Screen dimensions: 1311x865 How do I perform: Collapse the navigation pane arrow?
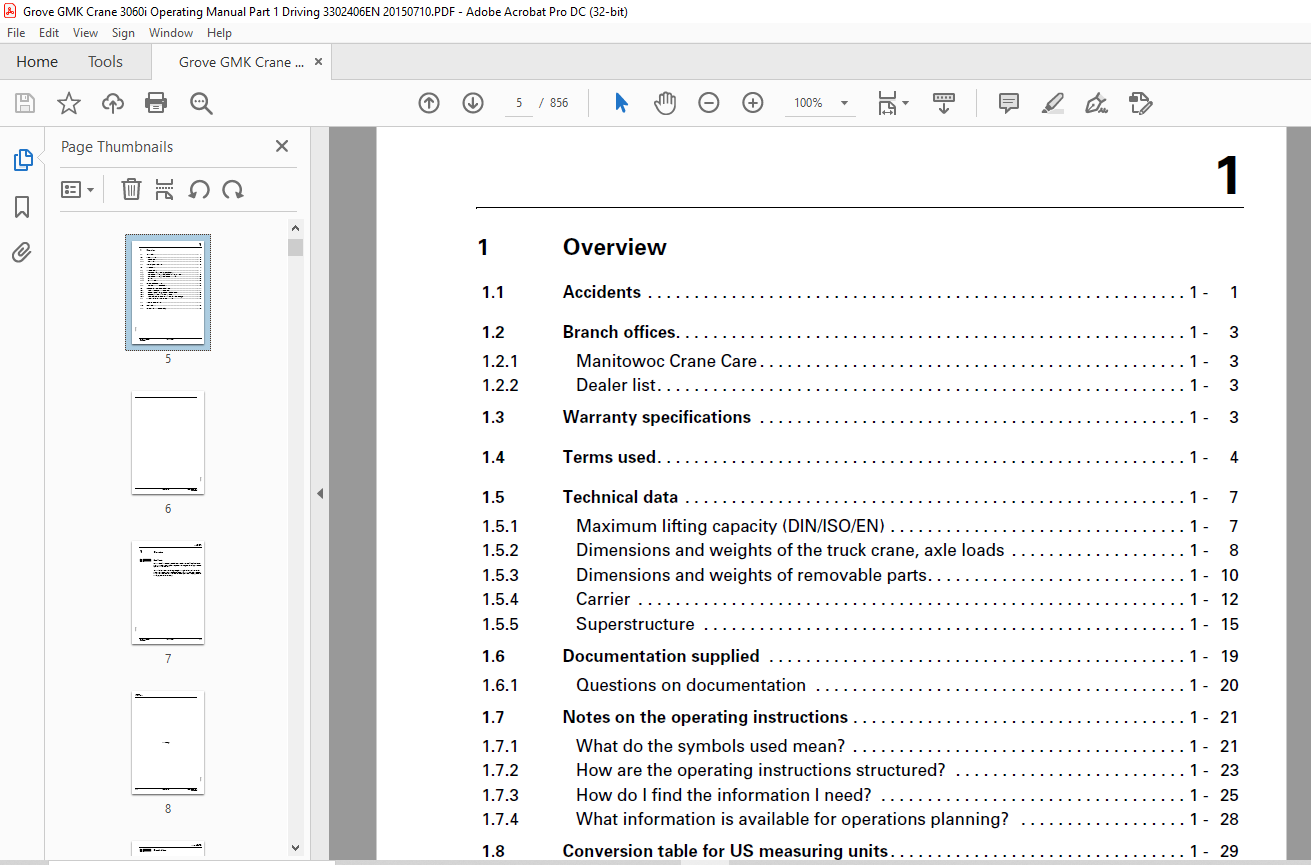pos(320,493)
